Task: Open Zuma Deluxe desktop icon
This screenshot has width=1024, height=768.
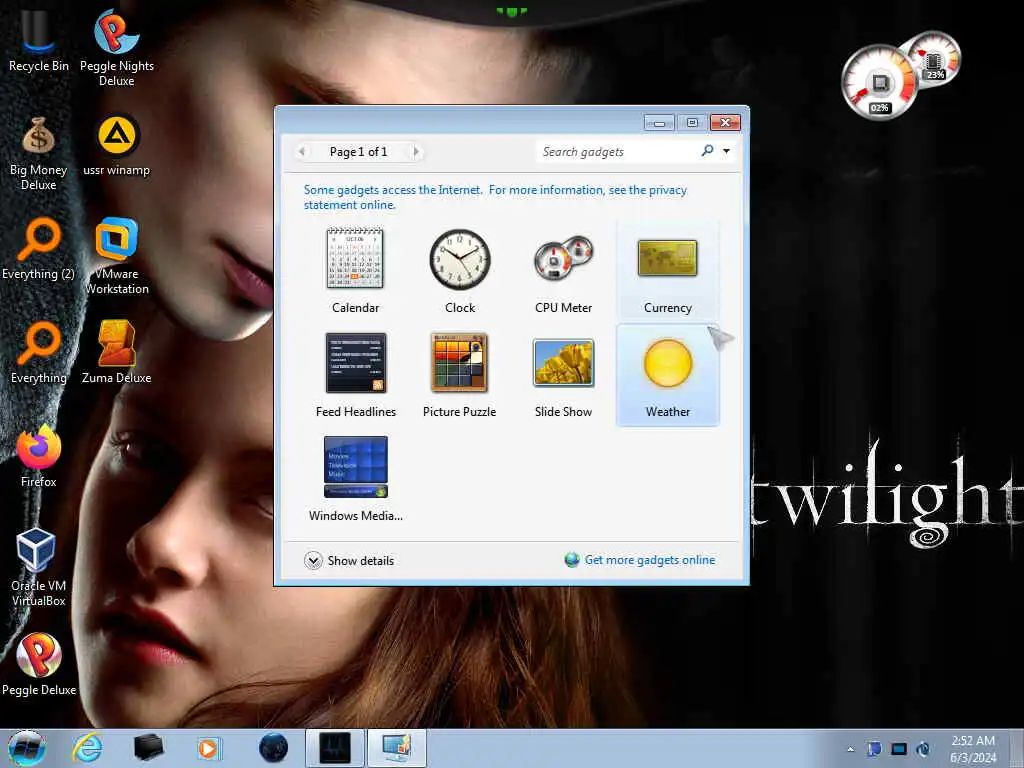Action: [x=117, y=353]
